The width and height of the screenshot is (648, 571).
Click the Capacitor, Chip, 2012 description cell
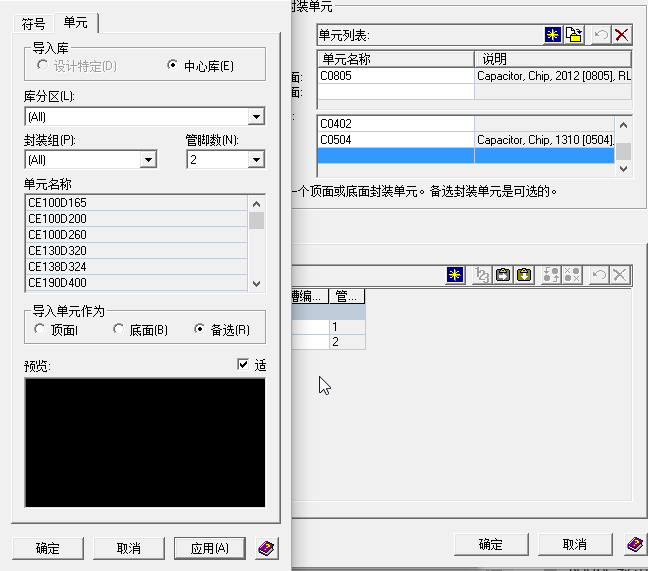coord(553,76)
